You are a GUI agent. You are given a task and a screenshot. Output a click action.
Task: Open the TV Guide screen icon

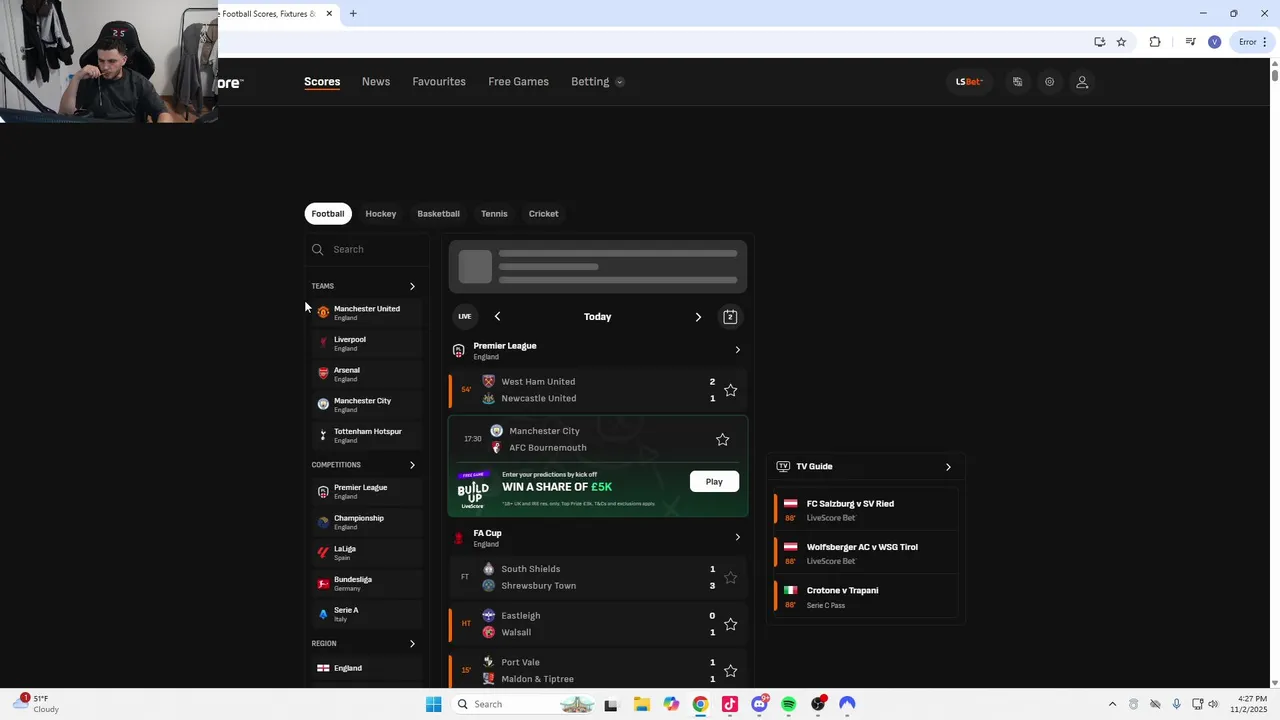tap(783, 466)
